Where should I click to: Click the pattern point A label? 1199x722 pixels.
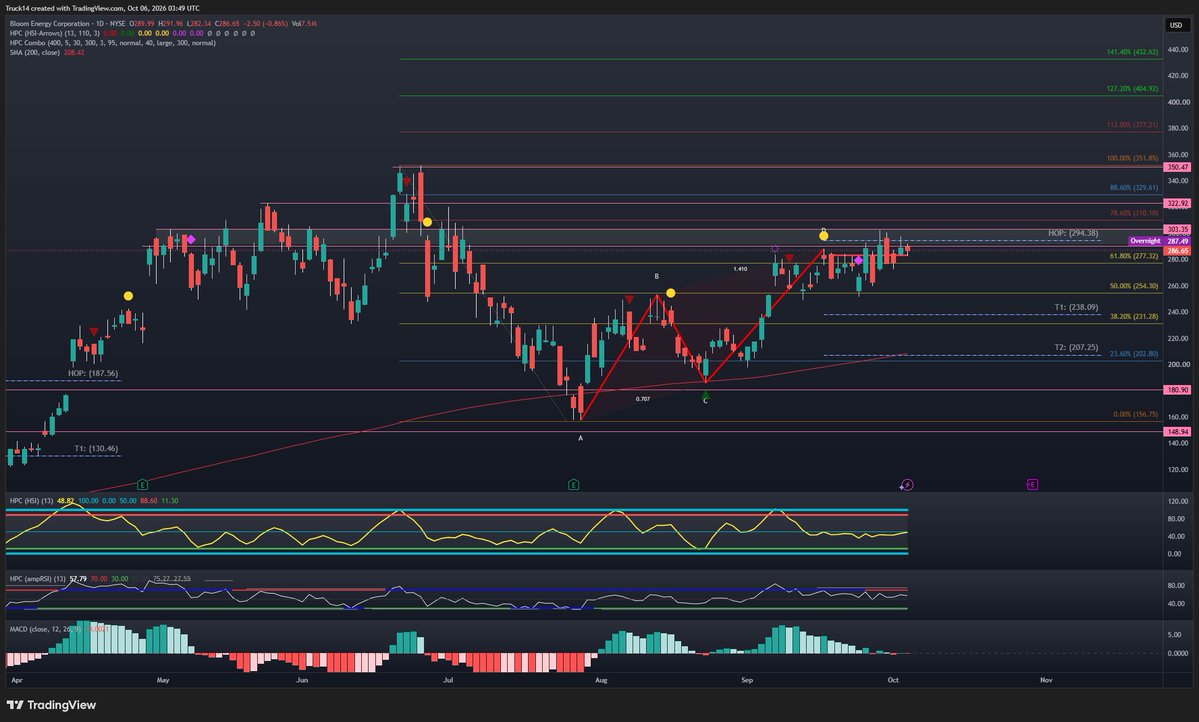(580, 438)
